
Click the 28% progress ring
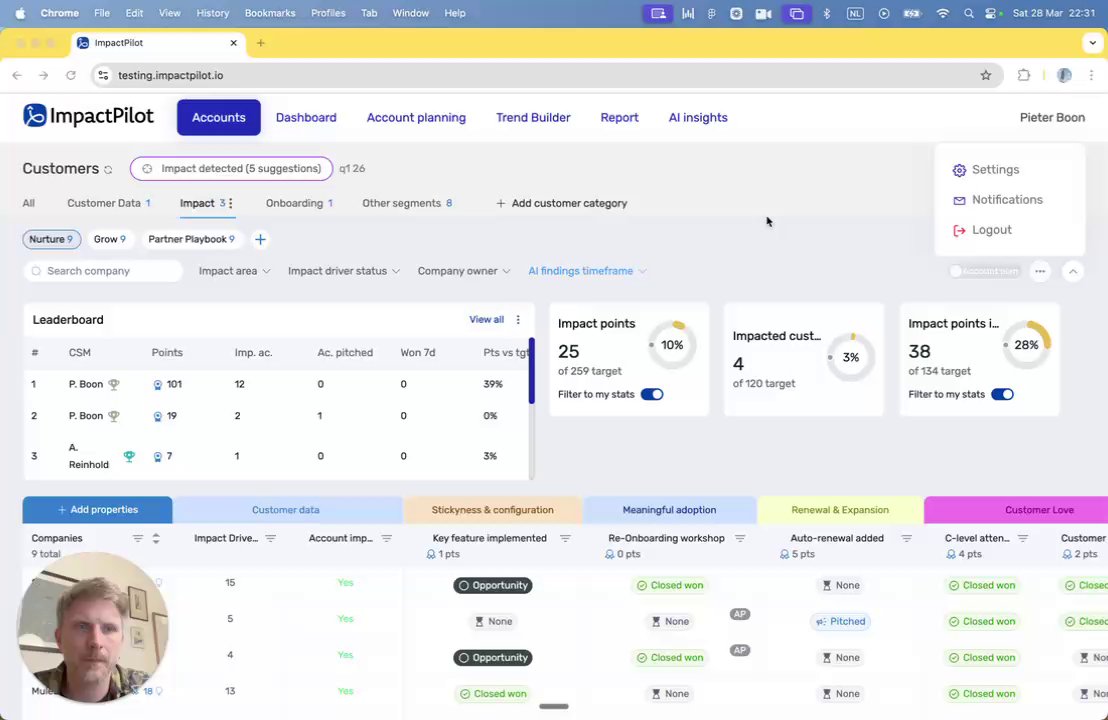pyautogui.click(x=1026, y=346)
